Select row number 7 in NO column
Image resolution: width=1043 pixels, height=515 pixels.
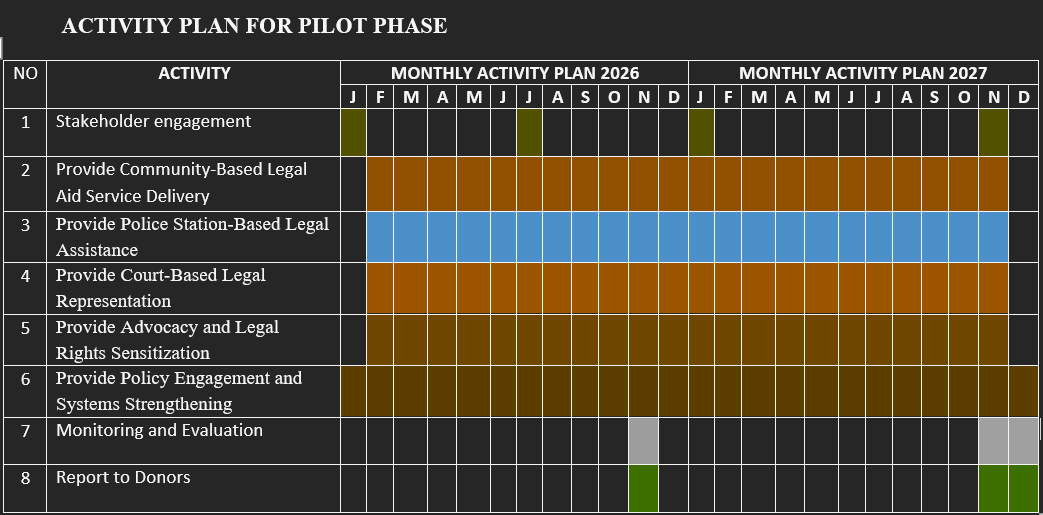pyautogui.click(x=25, y=431)
